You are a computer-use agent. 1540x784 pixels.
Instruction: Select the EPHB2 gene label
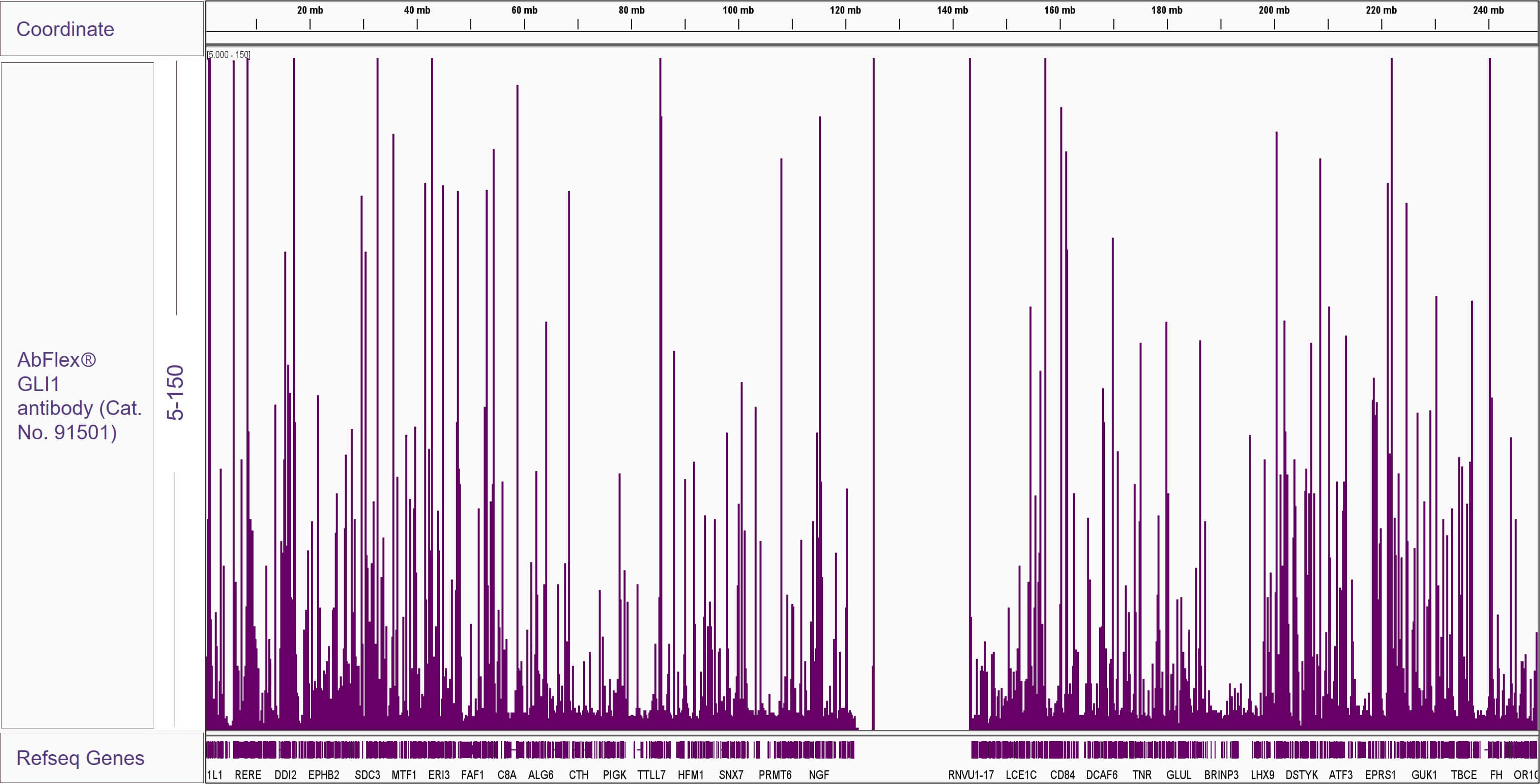pyautogui.click(x=323, y=774)
